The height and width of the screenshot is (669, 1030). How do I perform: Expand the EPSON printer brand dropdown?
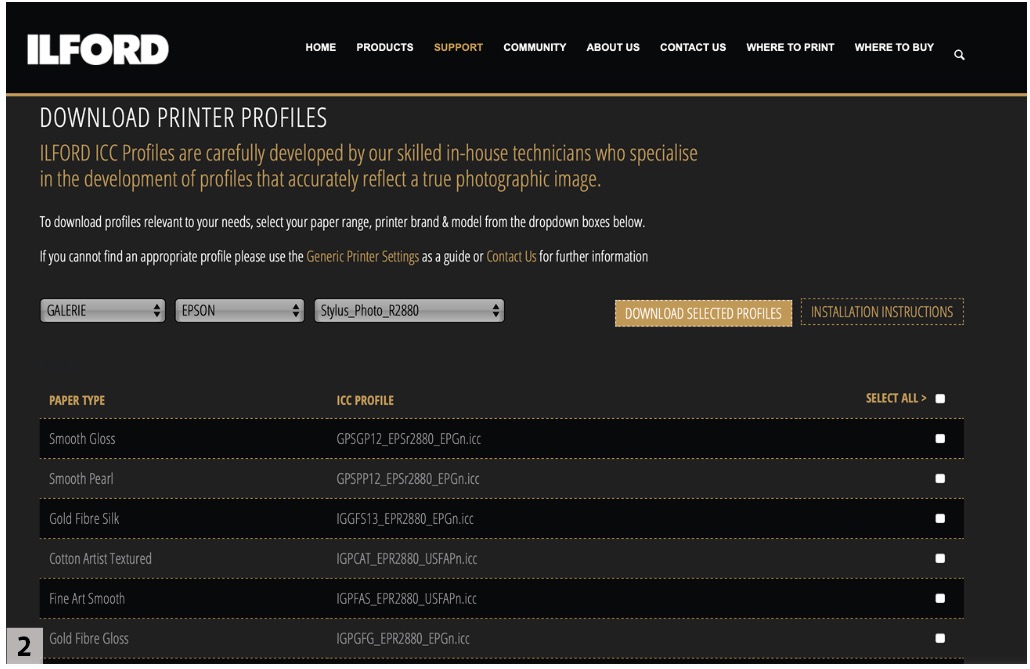pos(239,311)
